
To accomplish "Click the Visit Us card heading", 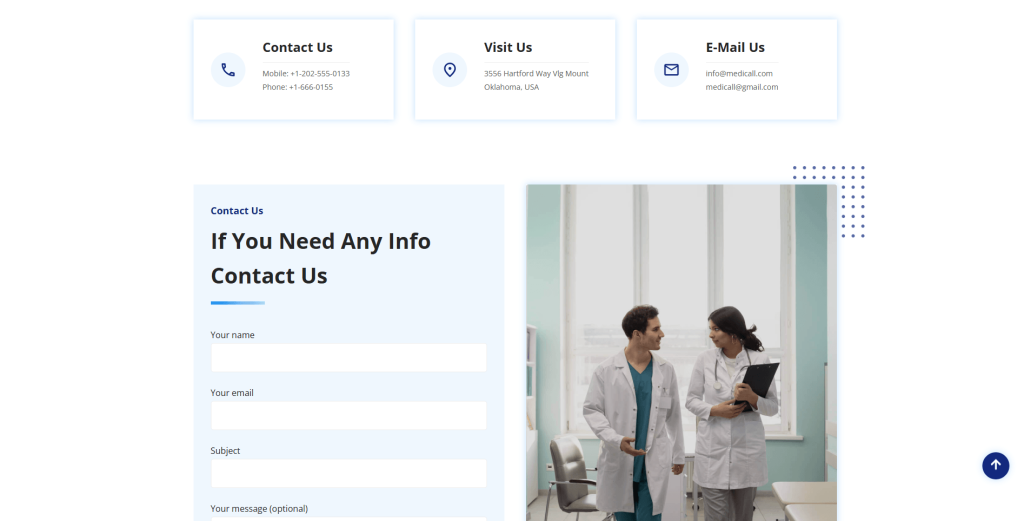I will click(507, 48).
